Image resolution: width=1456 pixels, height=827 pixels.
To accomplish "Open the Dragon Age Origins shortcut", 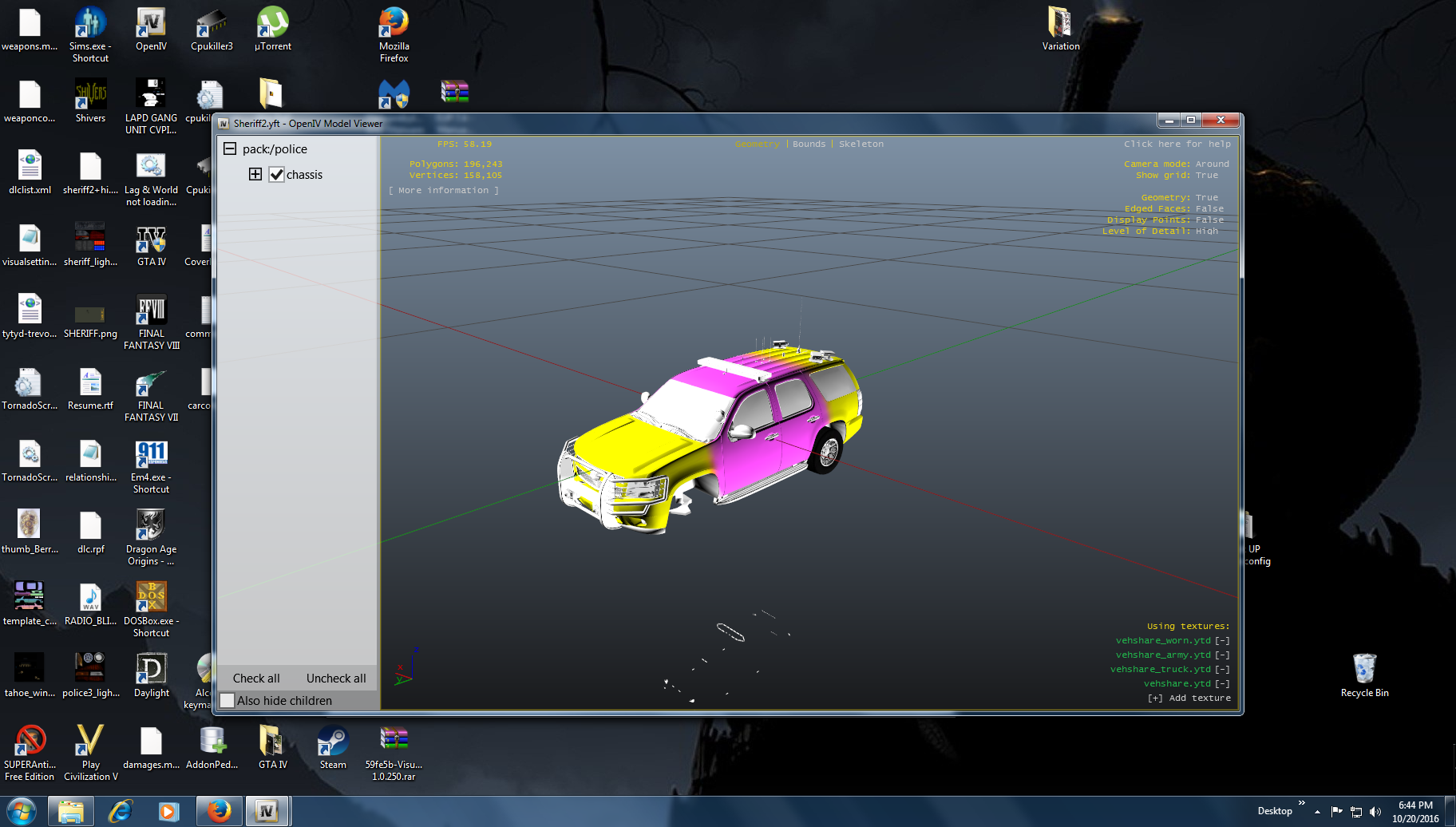I will click(151, 536).
